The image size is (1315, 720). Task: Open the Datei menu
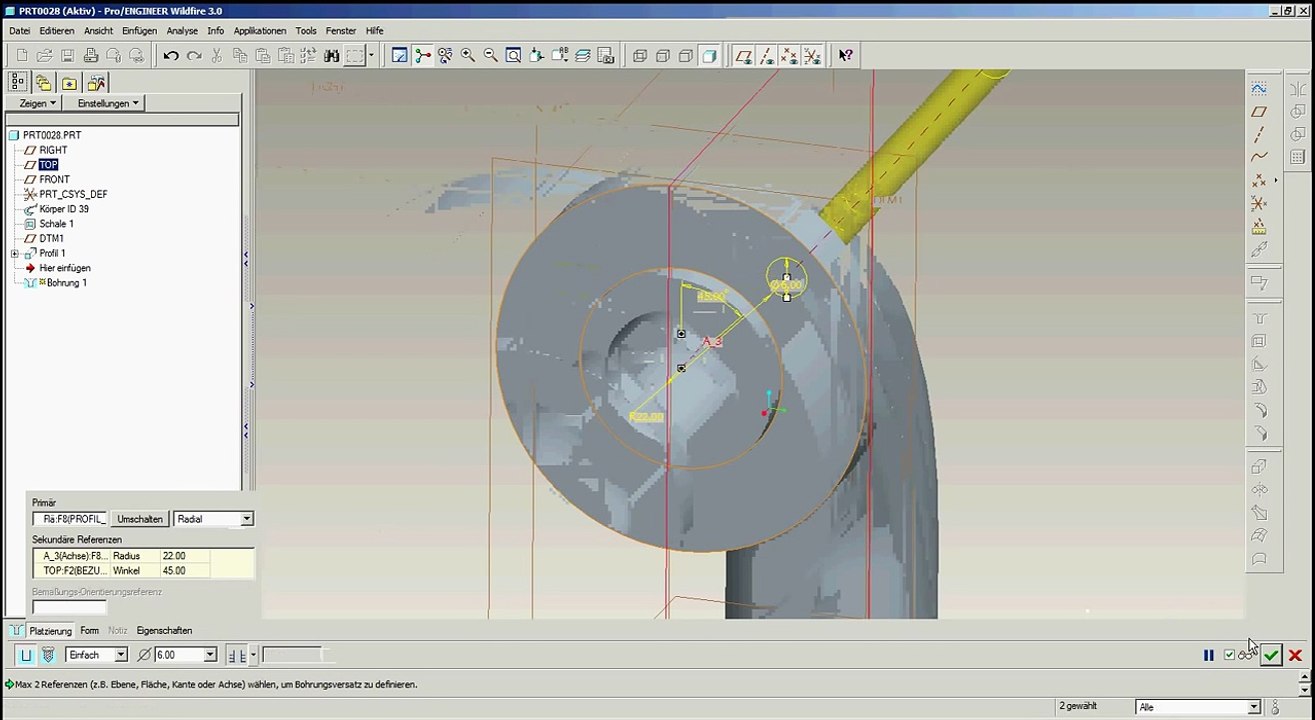(x=20, y=31)
